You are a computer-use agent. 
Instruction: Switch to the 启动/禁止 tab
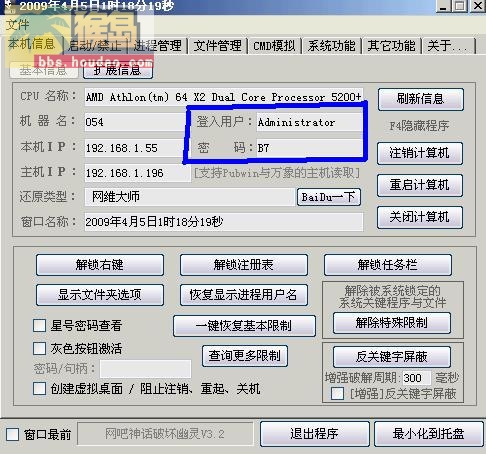pos(94,46)
